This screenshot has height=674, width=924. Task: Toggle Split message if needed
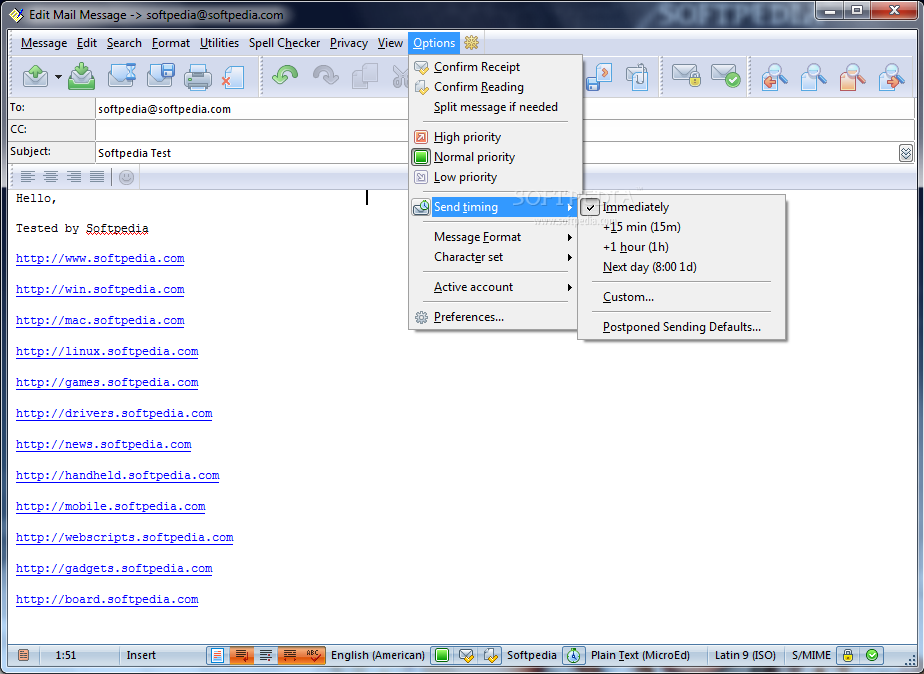[x=493, y=107]
